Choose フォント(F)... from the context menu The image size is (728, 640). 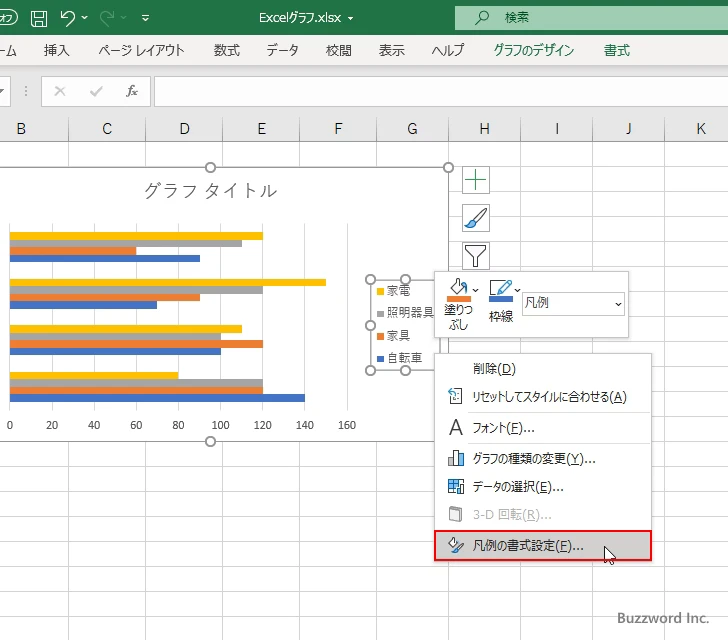click(x=543, y=428)
